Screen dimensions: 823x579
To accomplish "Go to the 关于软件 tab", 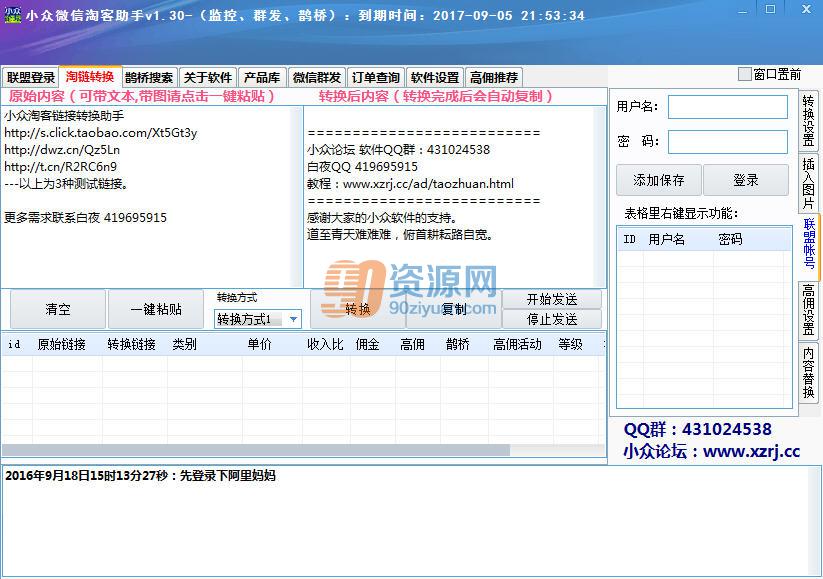I will point(208,78).
